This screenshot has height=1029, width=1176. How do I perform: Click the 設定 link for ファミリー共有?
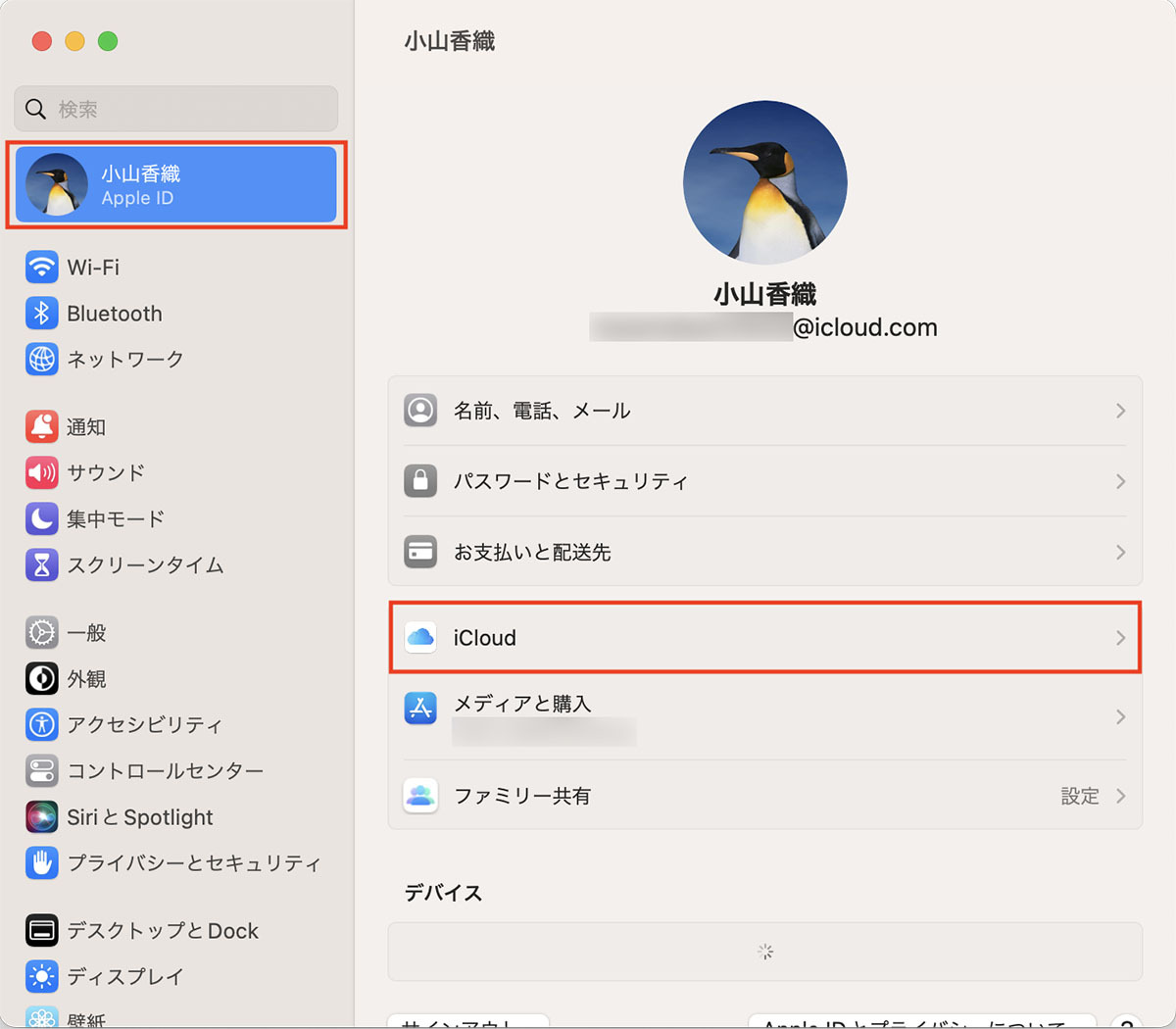(x=1080, y=796)
